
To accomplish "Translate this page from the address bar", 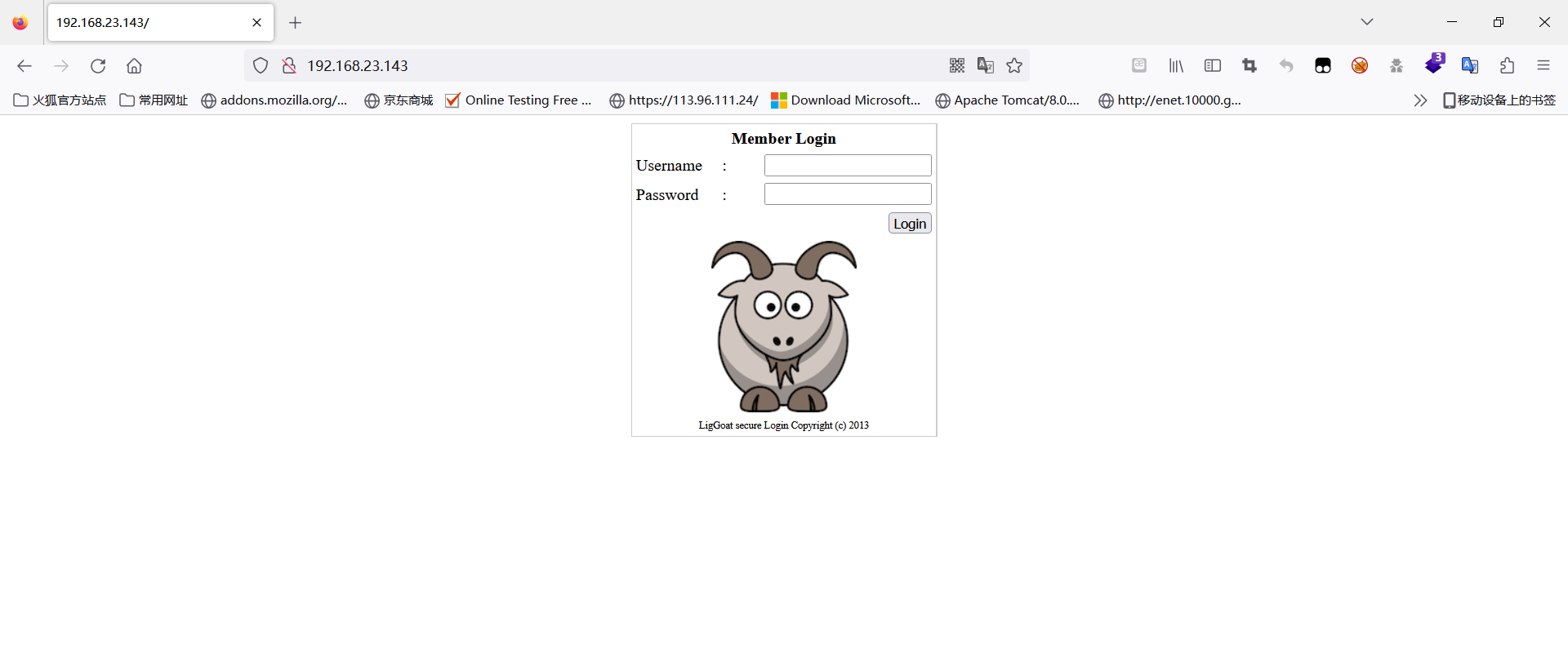I will tap(986, 66).
